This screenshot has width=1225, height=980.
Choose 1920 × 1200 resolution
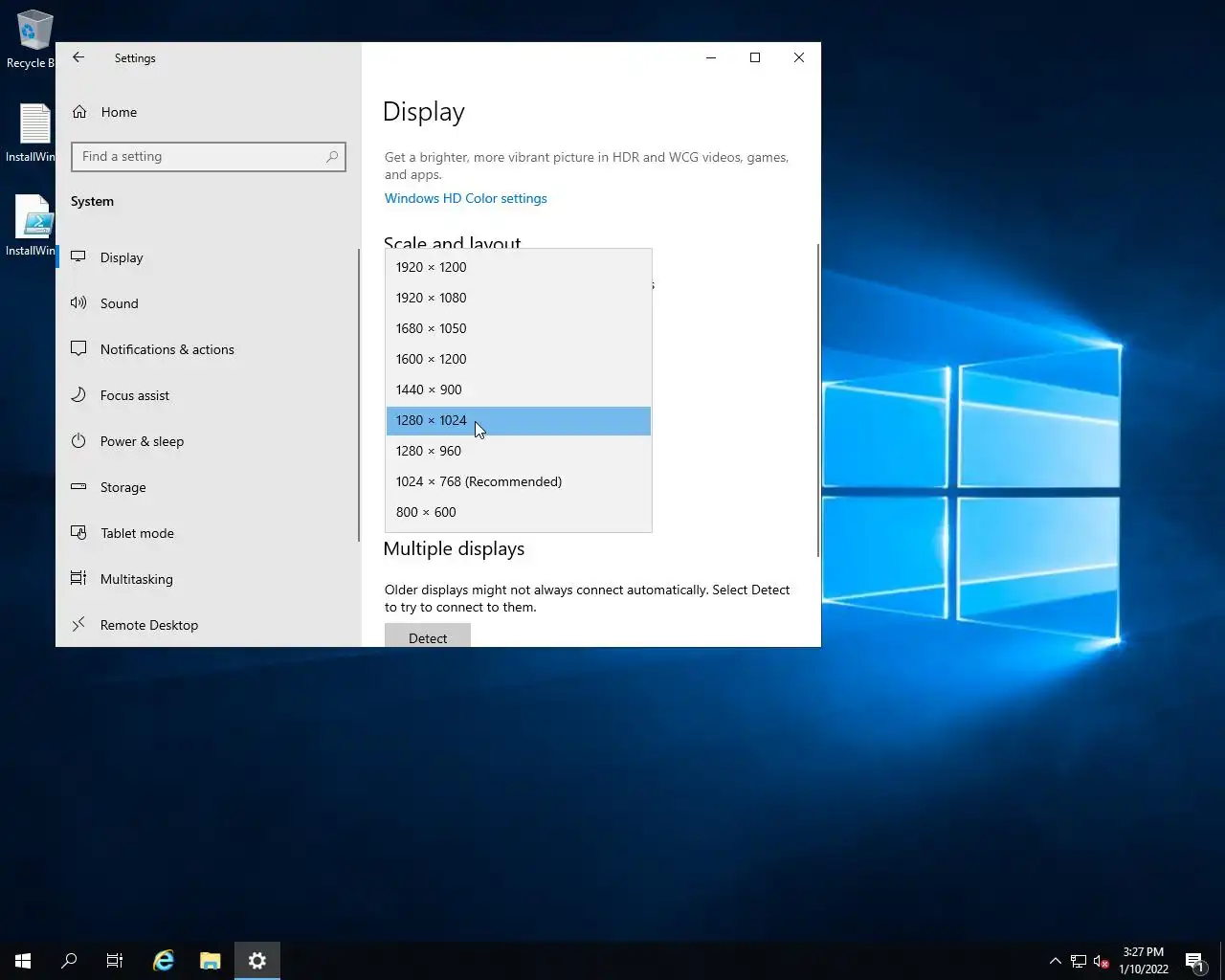coord(518,267)
